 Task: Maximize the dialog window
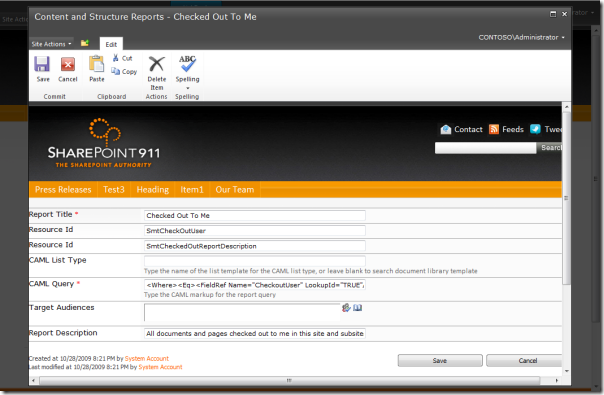point(553,14)
